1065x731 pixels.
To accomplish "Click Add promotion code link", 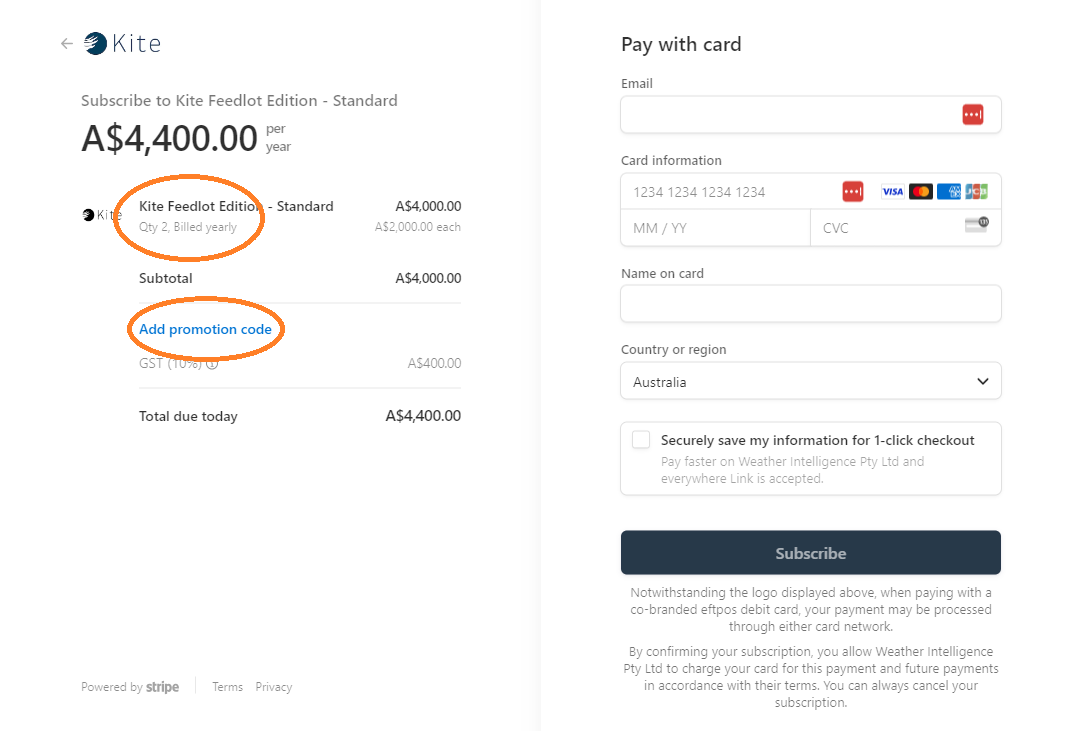I will tap(205, 329).
